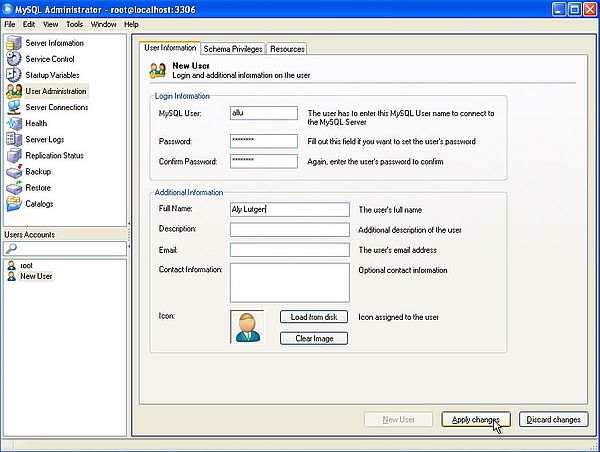Focus the Password field

[264, 141]
